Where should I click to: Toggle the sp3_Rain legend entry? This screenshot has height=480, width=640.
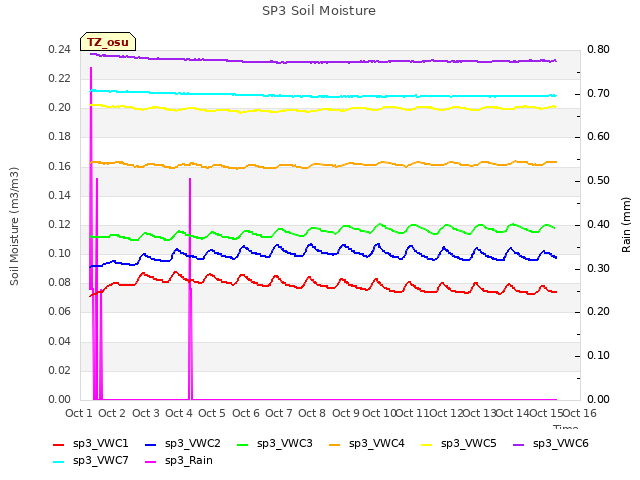[179, 461]
